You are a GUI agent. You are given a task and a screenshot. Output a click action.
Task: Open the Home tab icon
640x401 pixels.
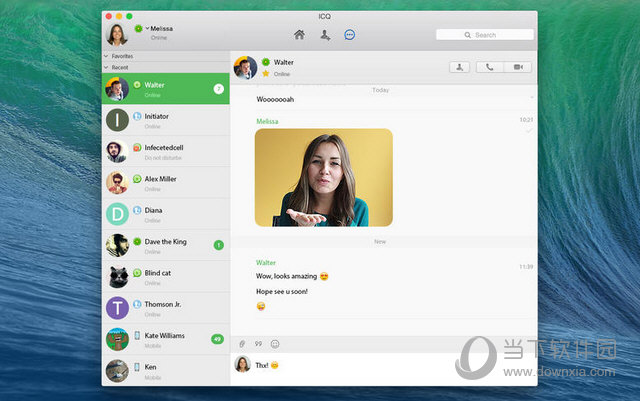pos(299,35)
